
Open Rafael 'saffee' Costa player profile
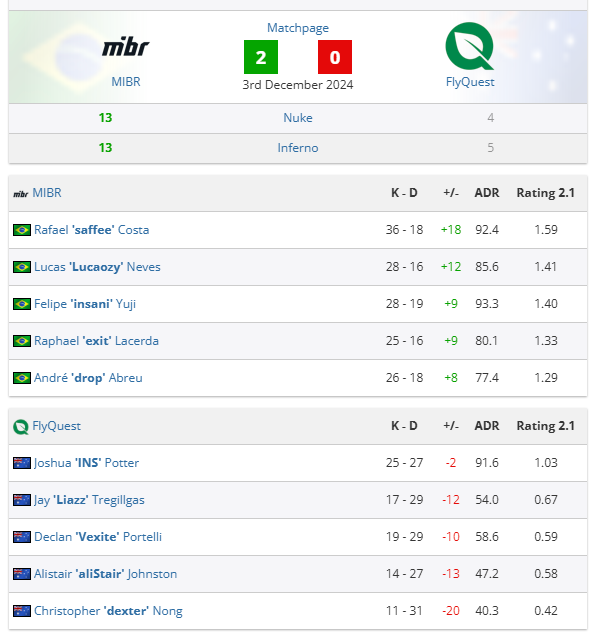tap(91, 230)
